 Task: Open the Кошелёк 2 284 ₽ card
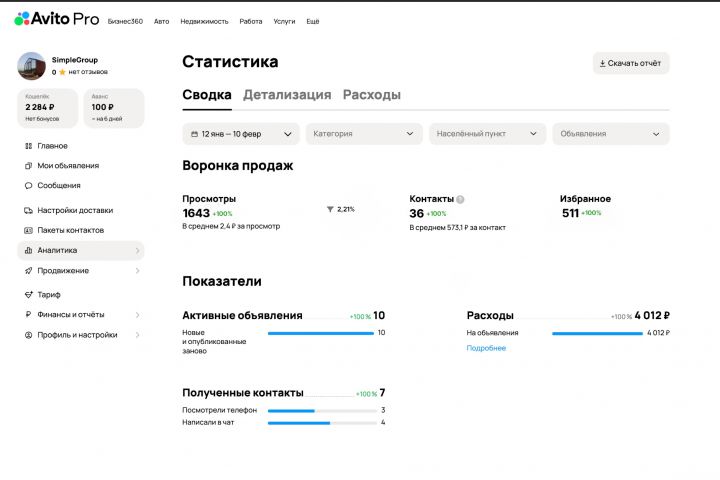click(x=48, y=108)
